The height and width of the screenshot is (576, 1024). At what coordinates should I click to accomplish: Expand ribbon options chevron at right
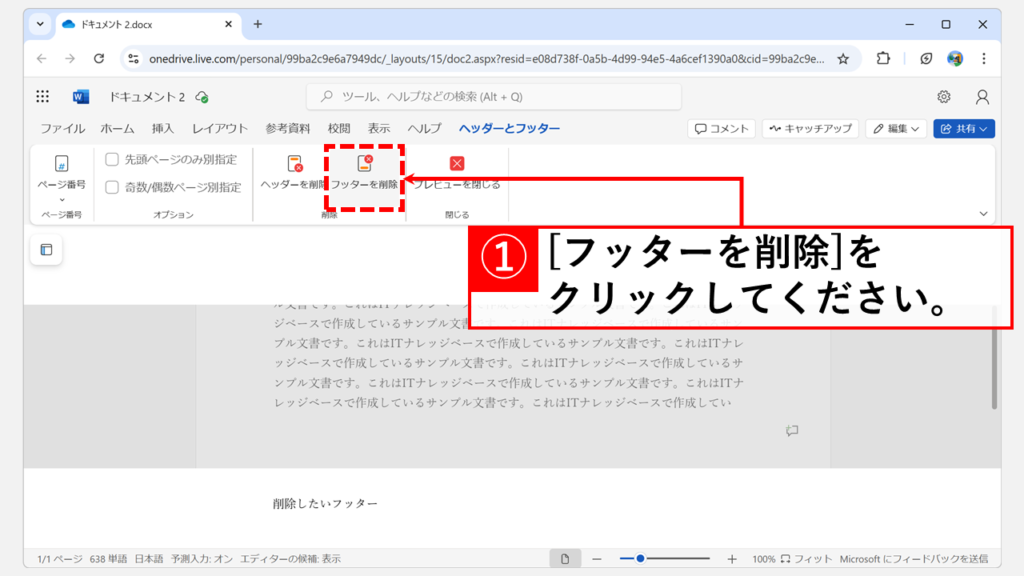[x=983, y=214]
